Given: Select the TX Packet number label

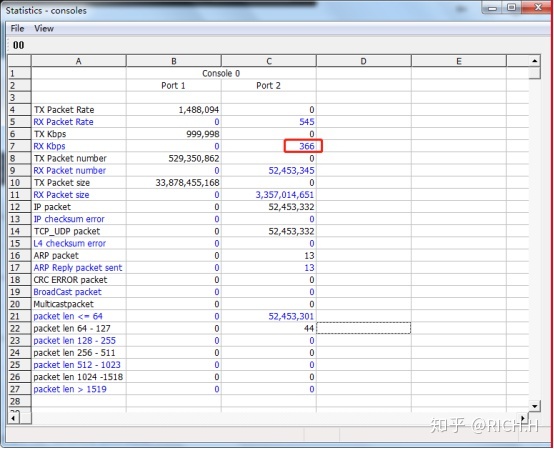Looking at the screenshot, I should tap(70, 158).
